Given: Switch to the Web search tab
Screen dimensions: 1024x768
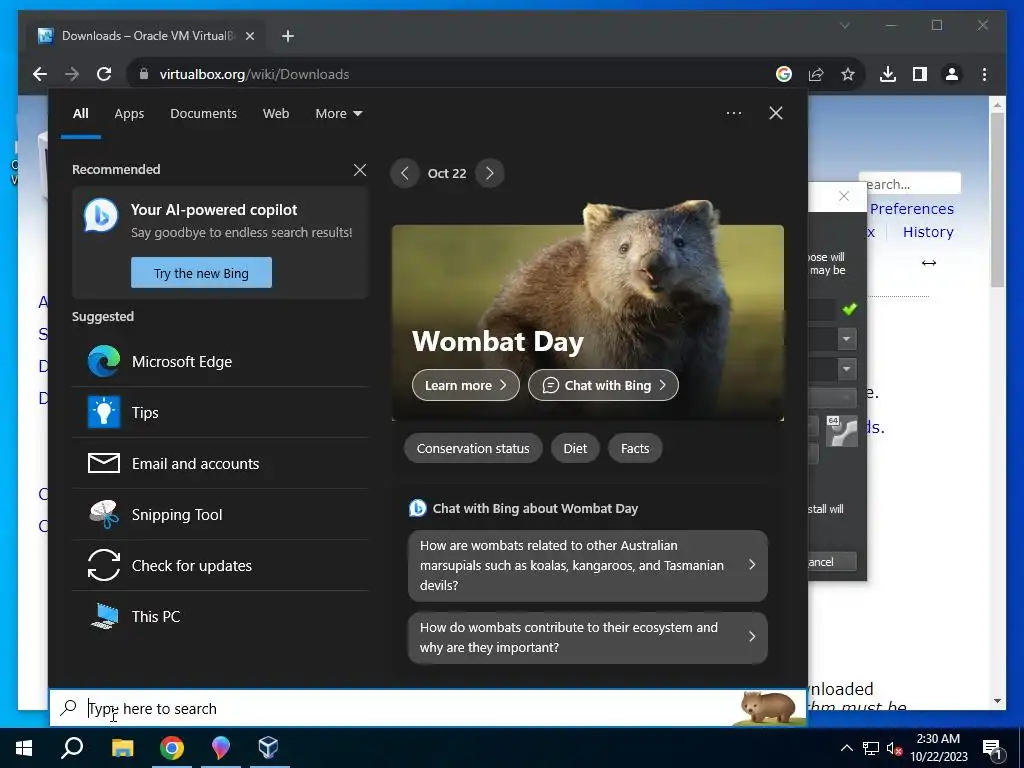Looking at the screenshot, I should (276, 113).
